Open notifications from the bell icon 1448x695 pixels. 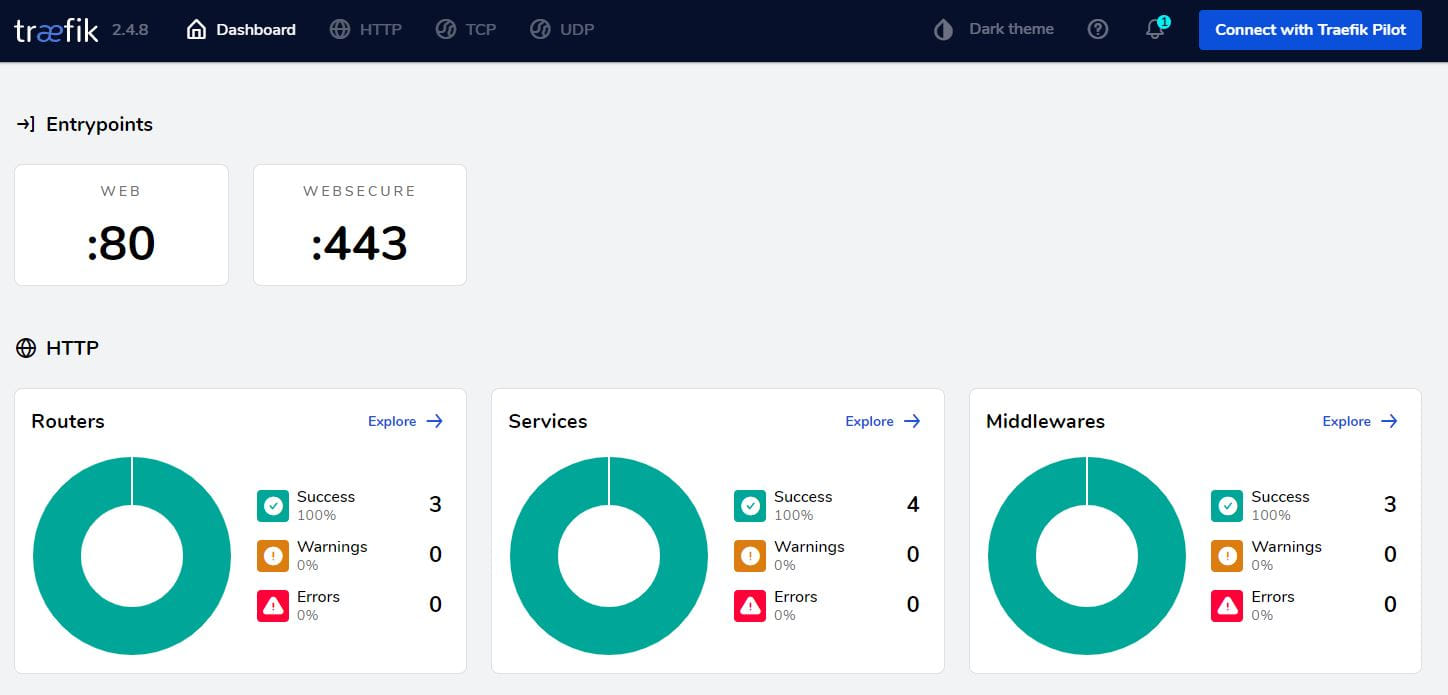[x=1154, y=29]
